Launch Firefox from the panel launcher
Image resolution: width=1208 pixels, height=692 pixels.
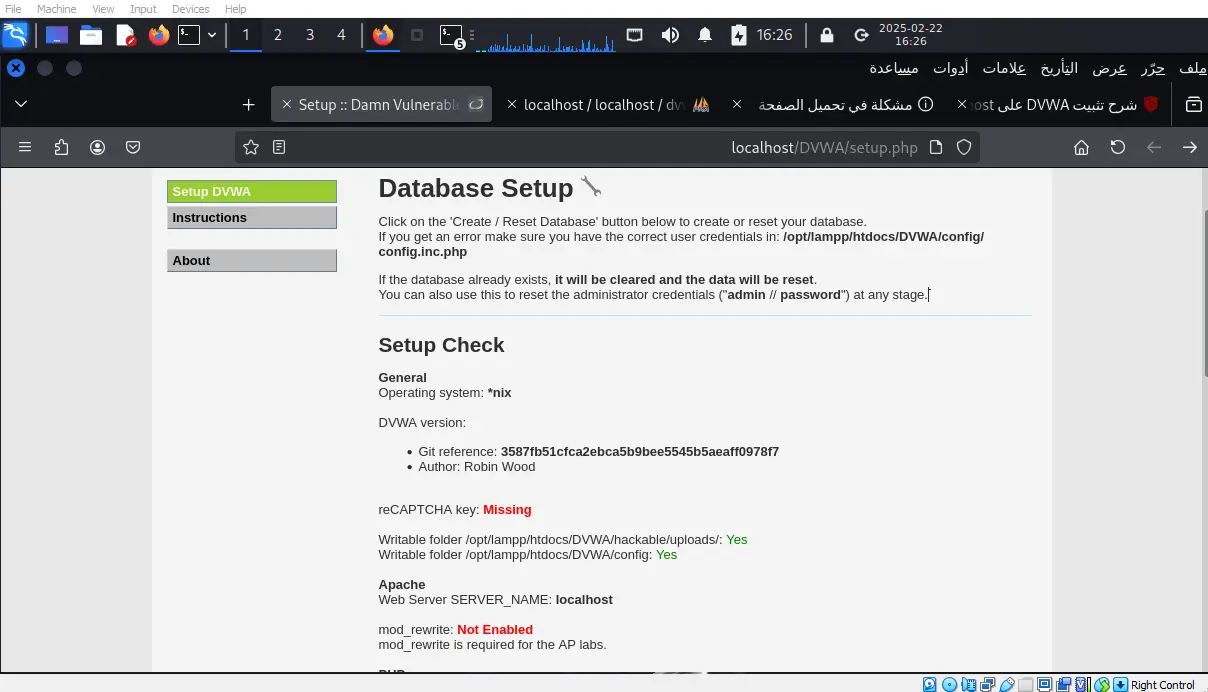(x=158, y=35)
